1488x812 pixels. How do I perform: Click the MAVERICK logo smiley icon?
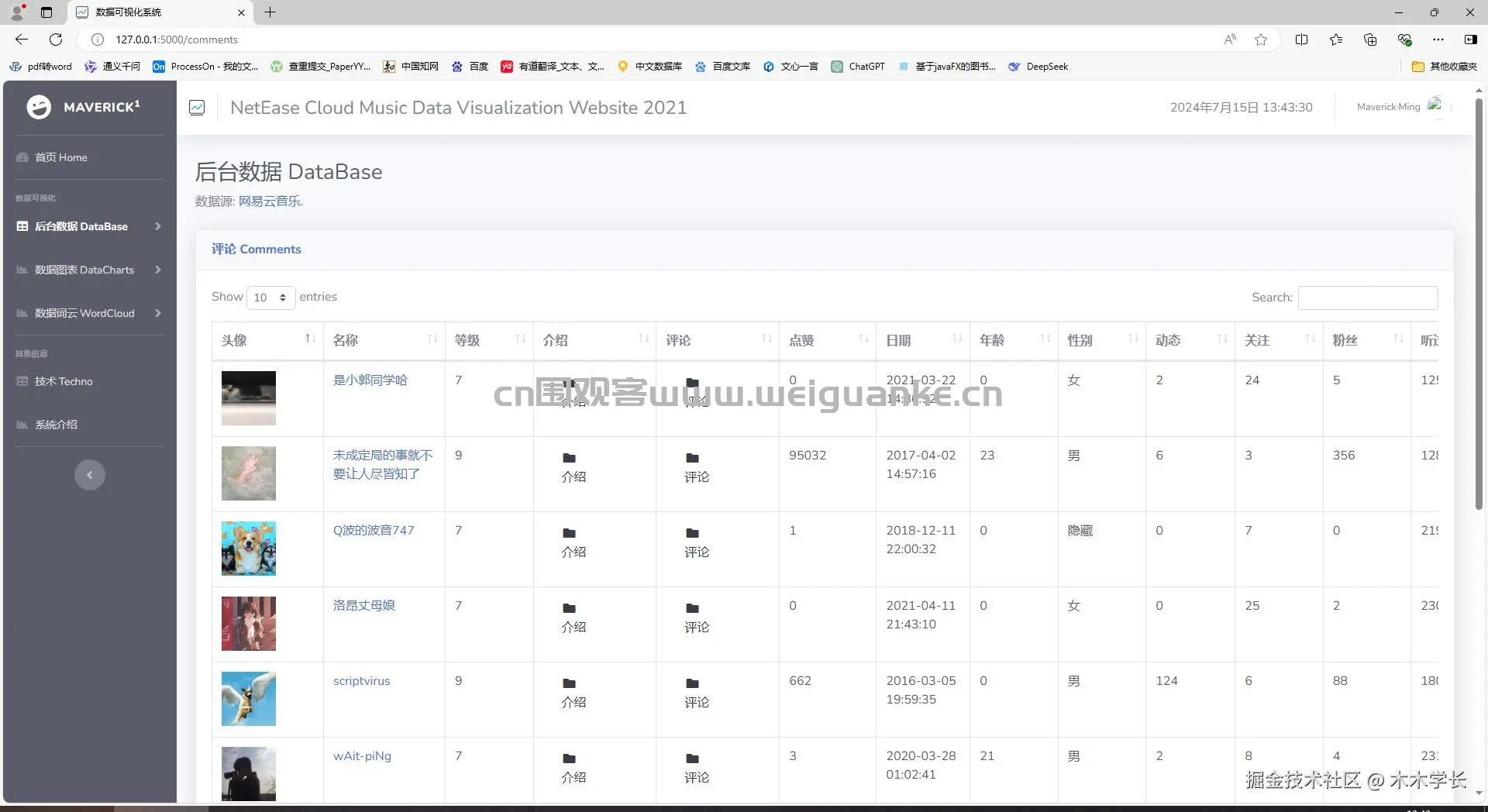39,107
